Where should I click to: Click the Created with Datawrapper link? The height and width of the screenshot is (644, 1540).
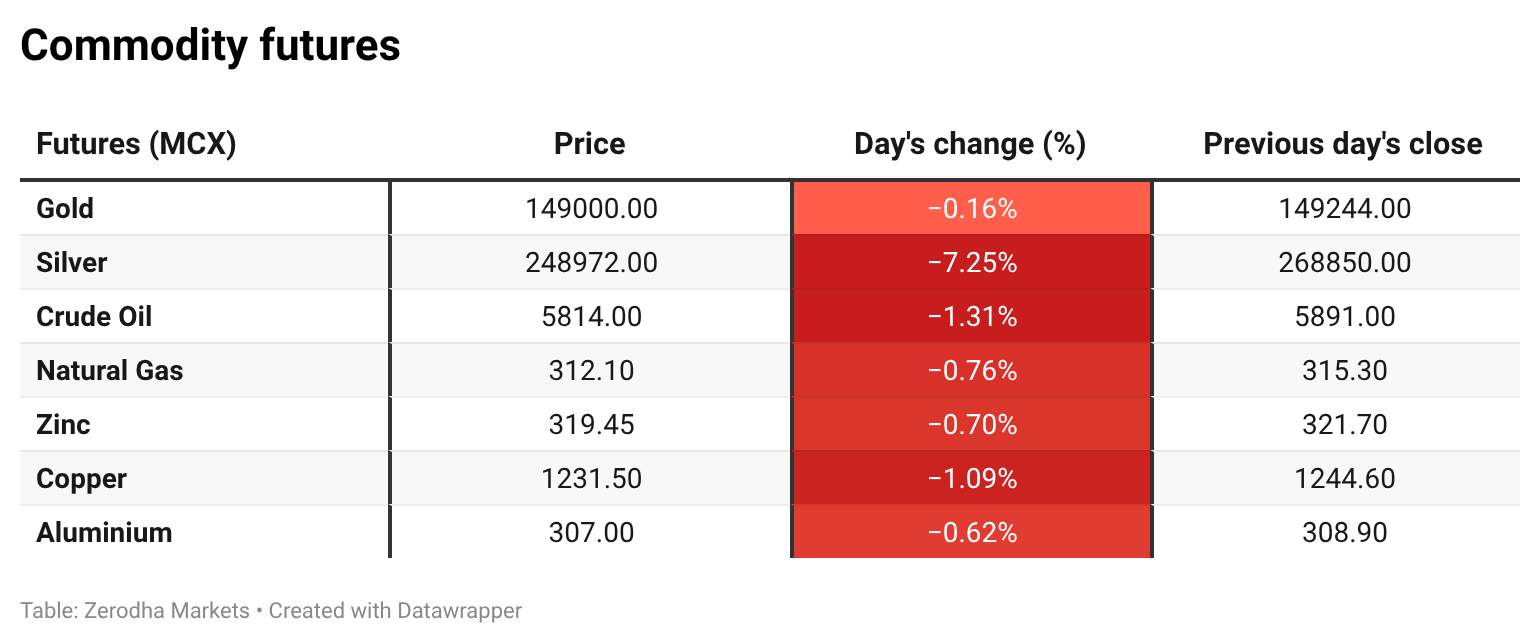(x=395, y=610)
